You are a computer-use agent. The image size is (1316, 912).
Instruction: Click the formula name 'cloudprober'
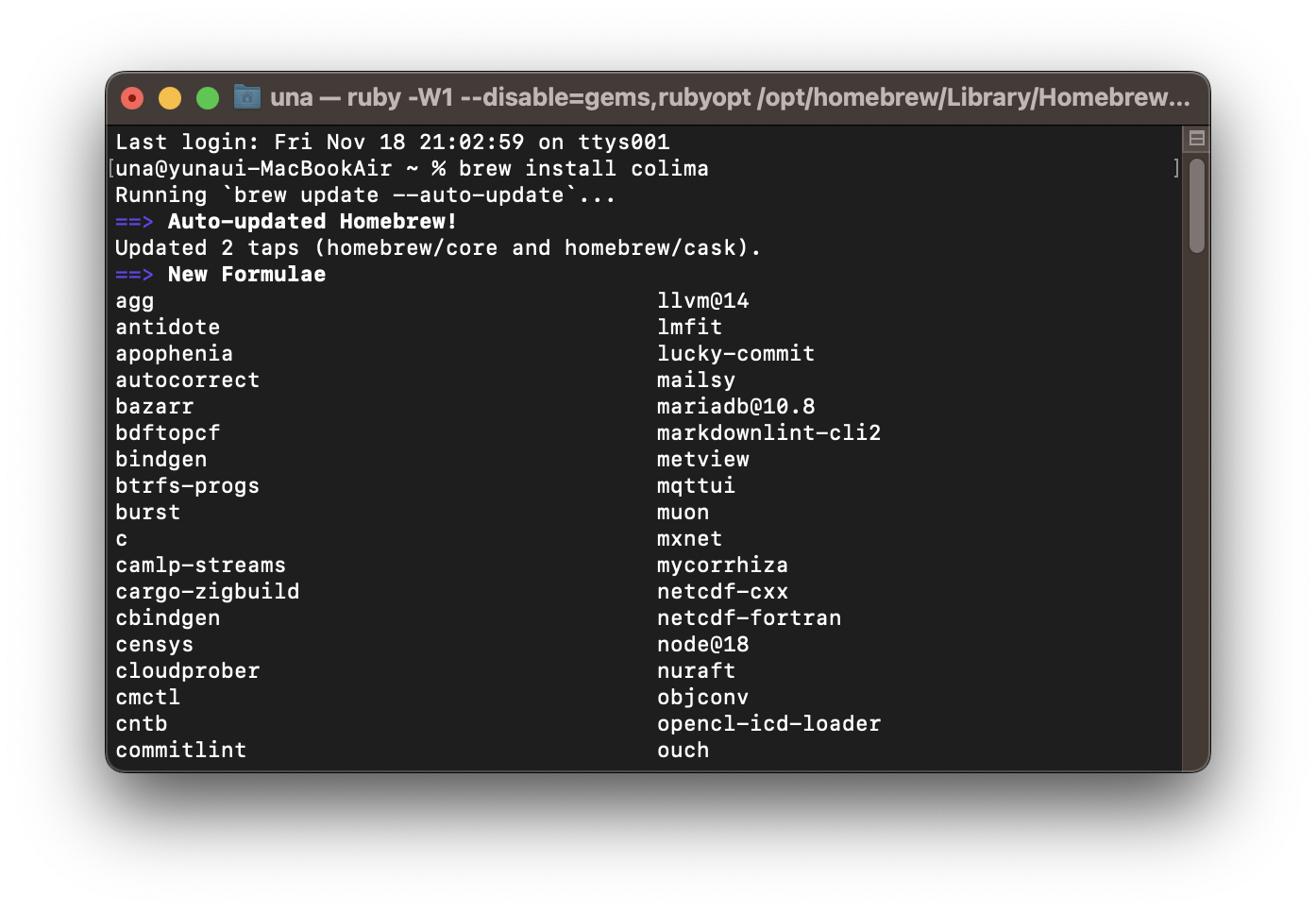click(188, 671)
